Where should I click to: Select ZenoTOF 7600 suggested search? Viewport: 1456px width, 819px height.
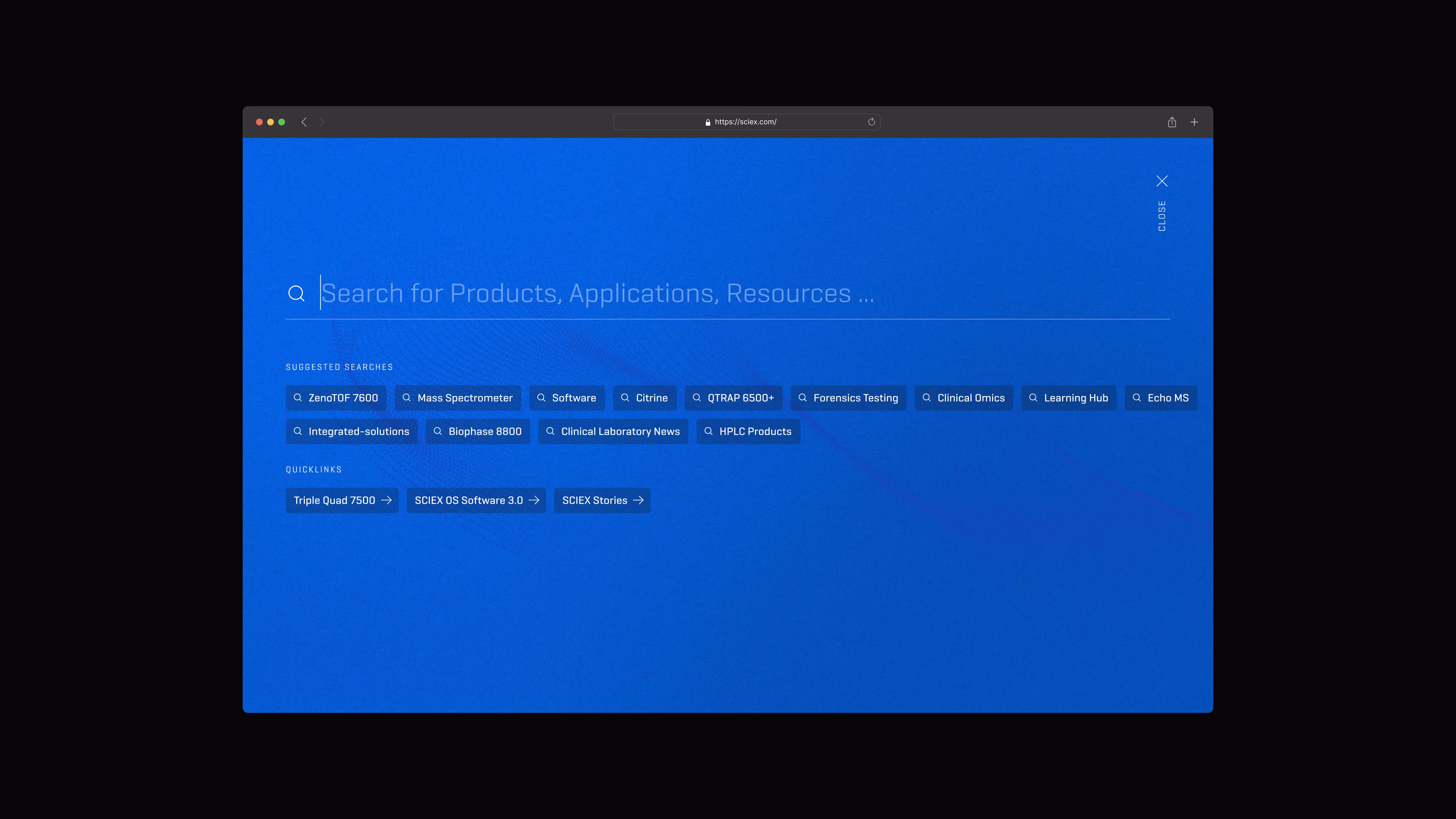[336, 398]
